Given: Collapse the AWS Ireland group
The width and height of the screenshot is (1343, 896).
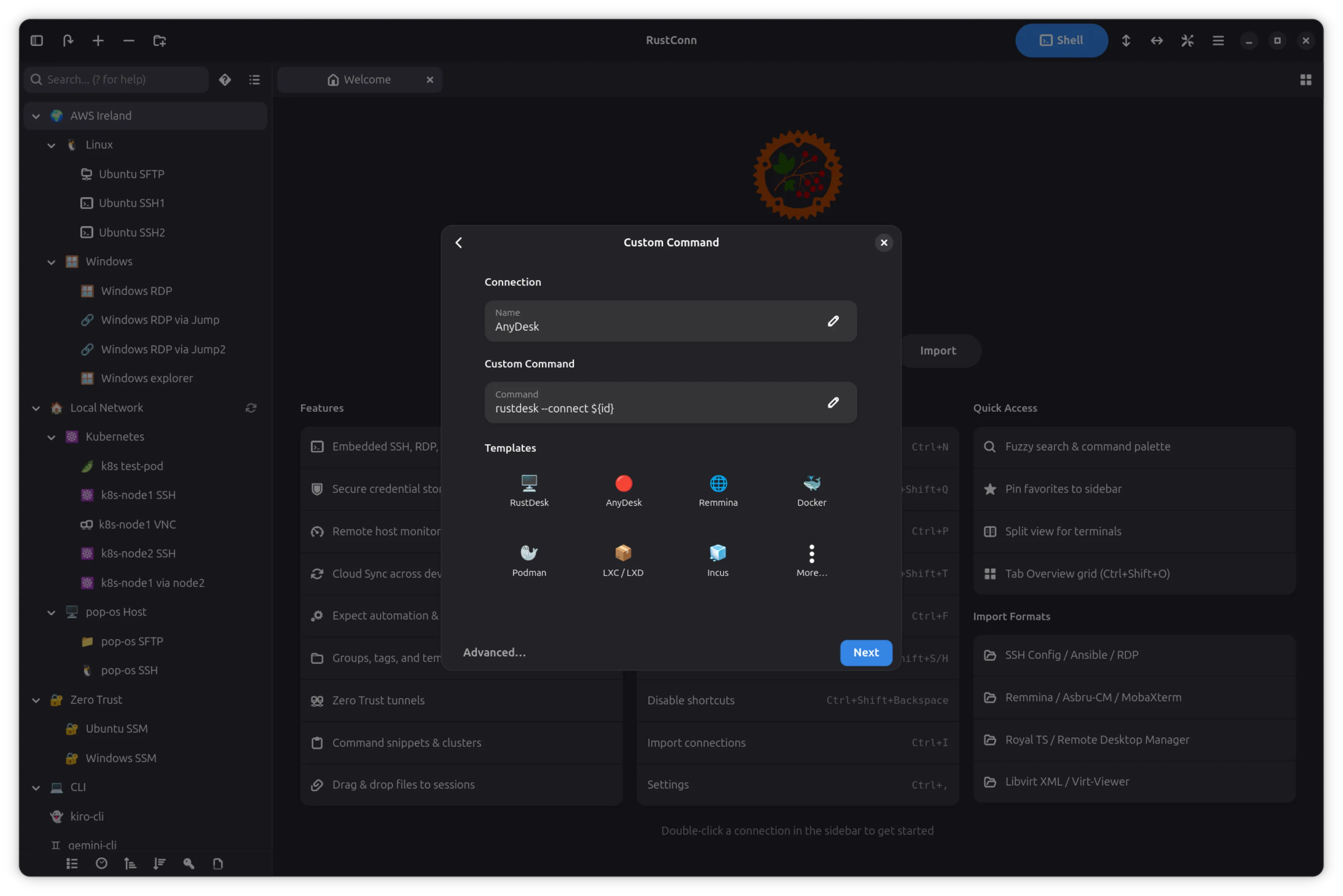Looking at the screenshot, I should click(x=36, y=116).
